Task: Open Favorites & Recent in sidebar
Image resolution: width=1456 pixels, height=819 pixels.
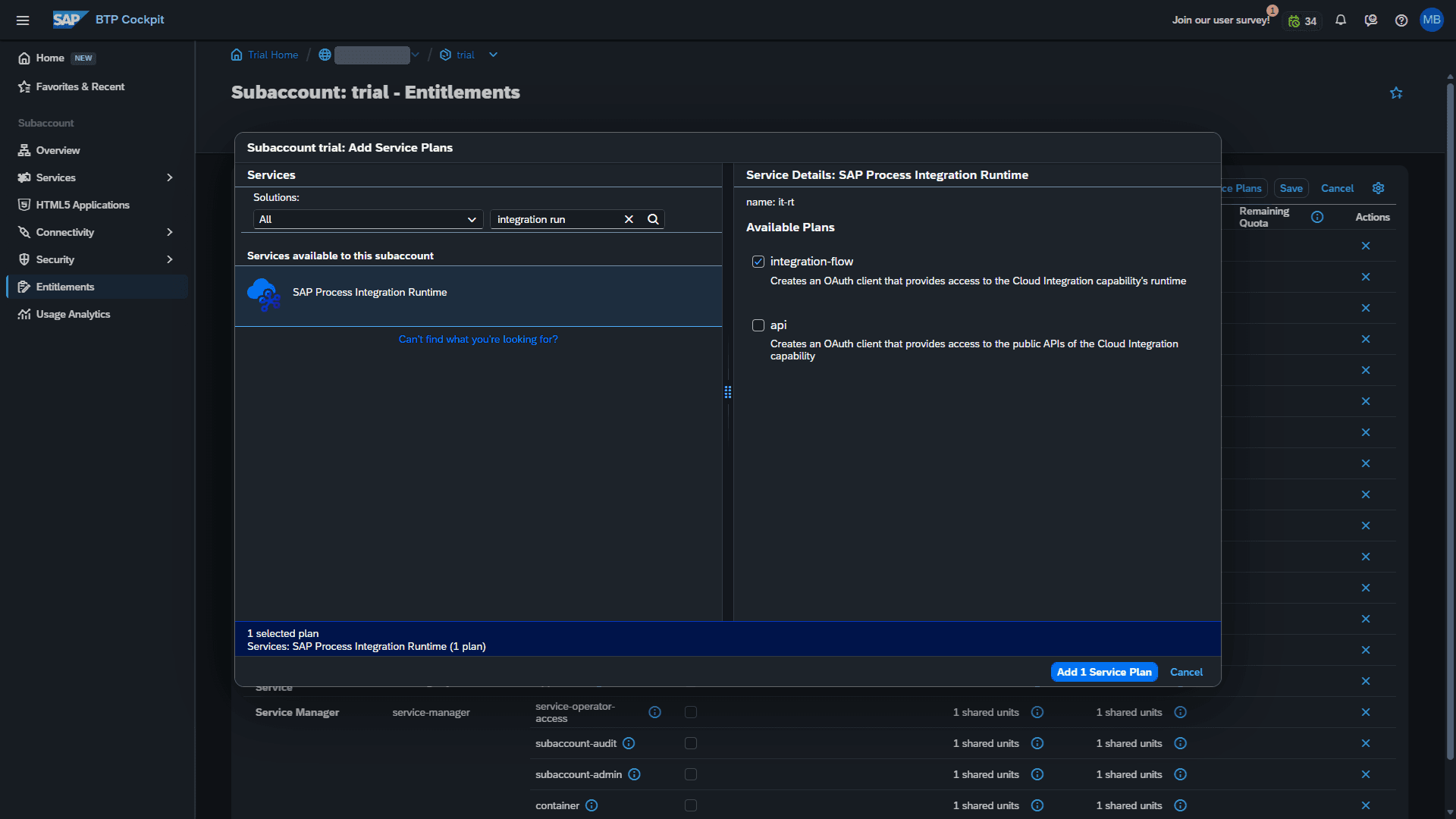Action: [x=97, y=86]
